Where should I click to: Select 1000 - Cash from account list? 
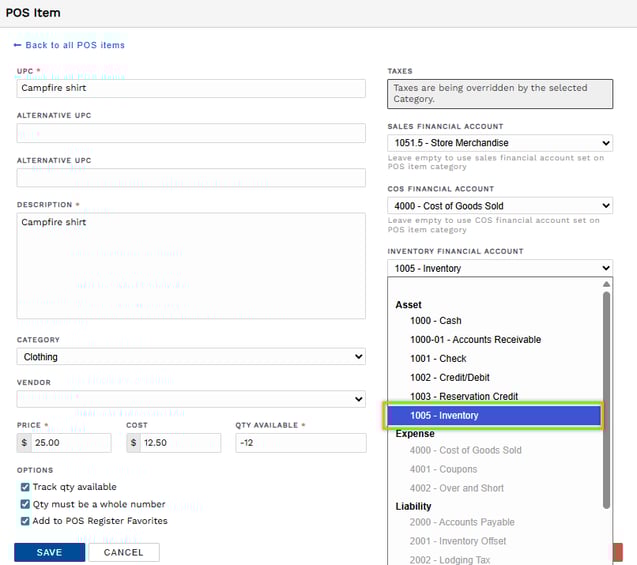[435, 321]
